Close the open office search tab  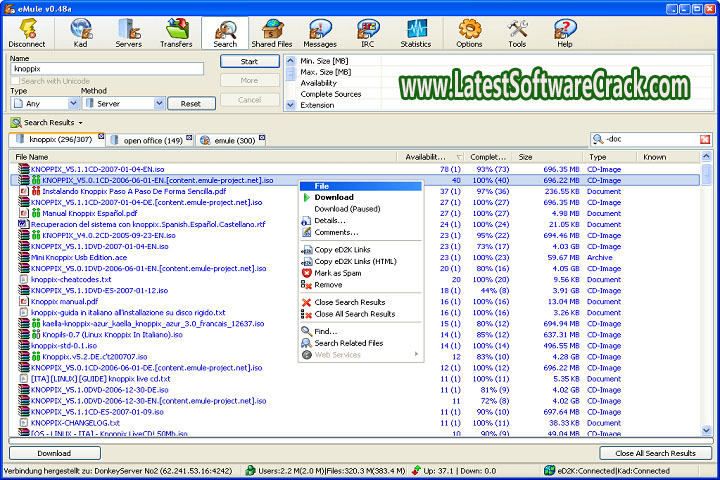189,137
